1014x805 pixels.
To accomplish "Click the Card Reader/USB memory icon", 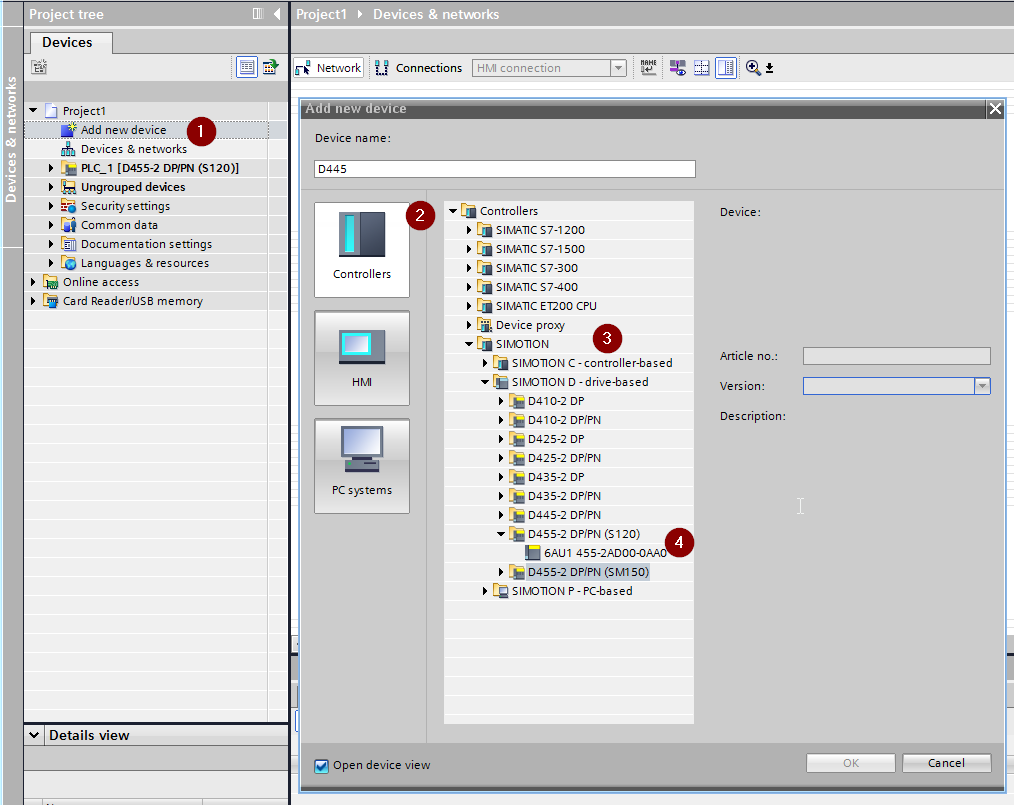I will point(50,301).
